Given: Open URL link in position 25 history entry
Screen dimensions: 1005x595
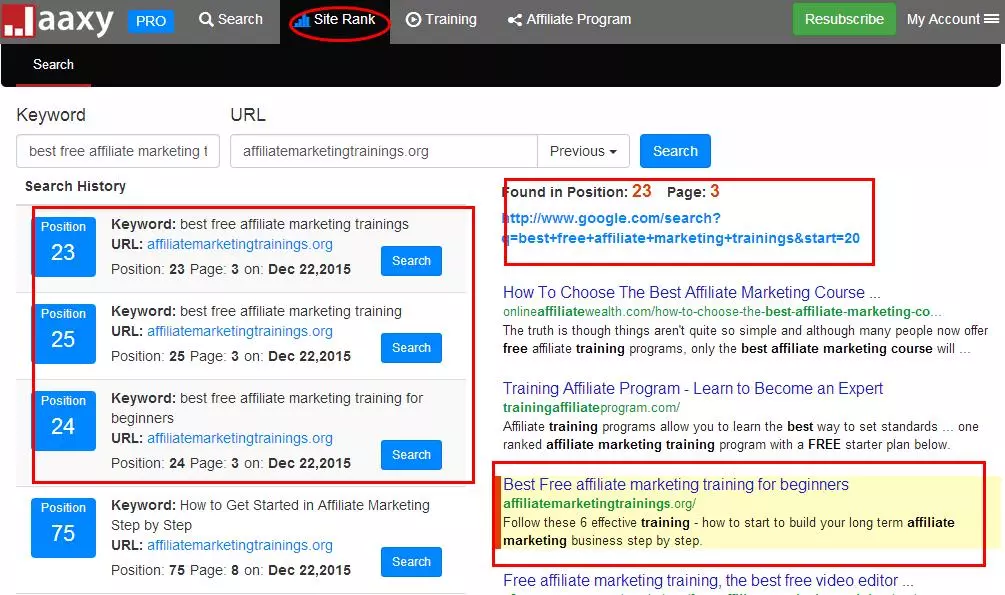Looking at the screenshot, I should pos(240,331).
